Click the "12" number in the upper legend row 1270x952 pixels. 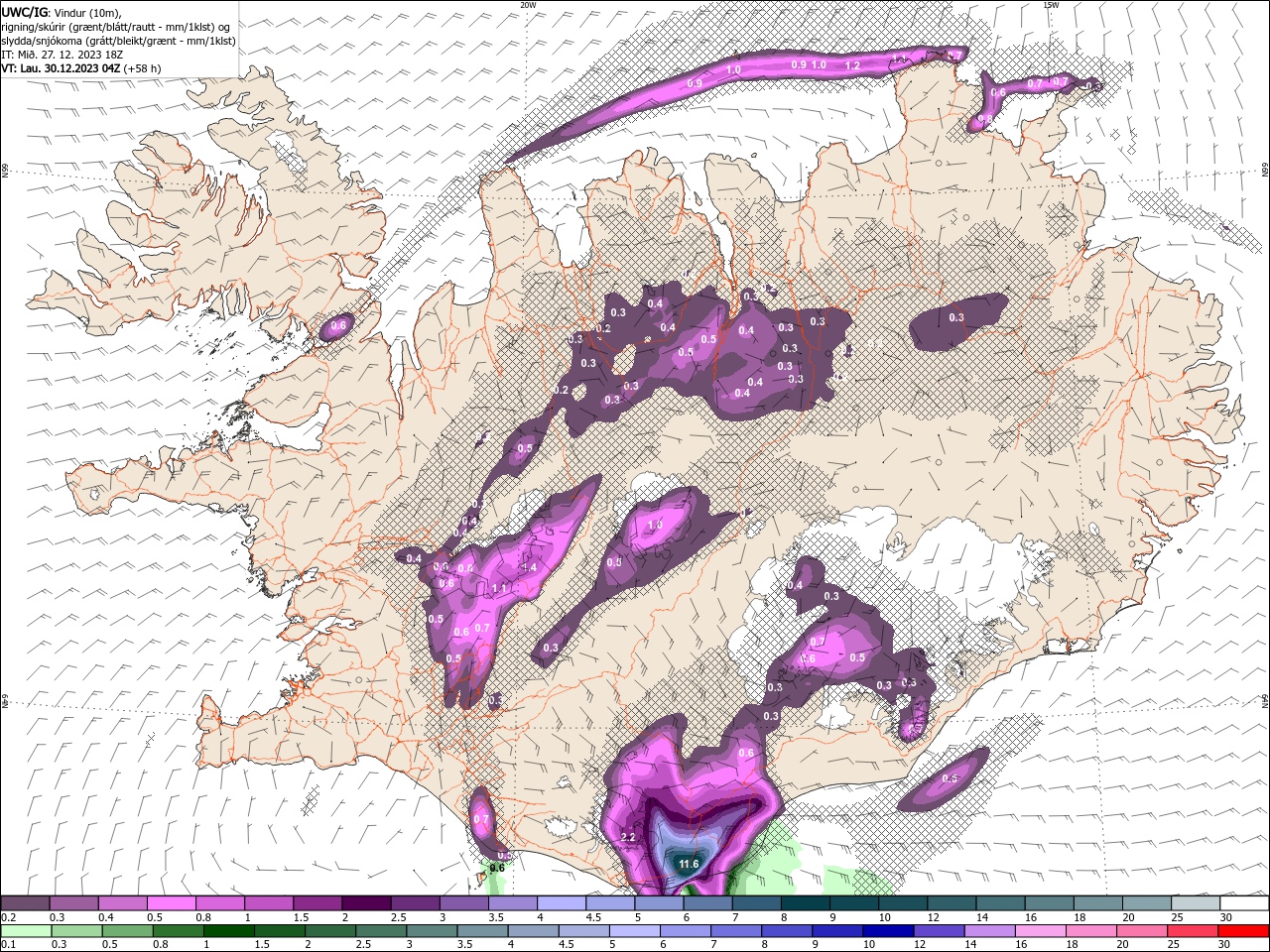pos(933,917)
